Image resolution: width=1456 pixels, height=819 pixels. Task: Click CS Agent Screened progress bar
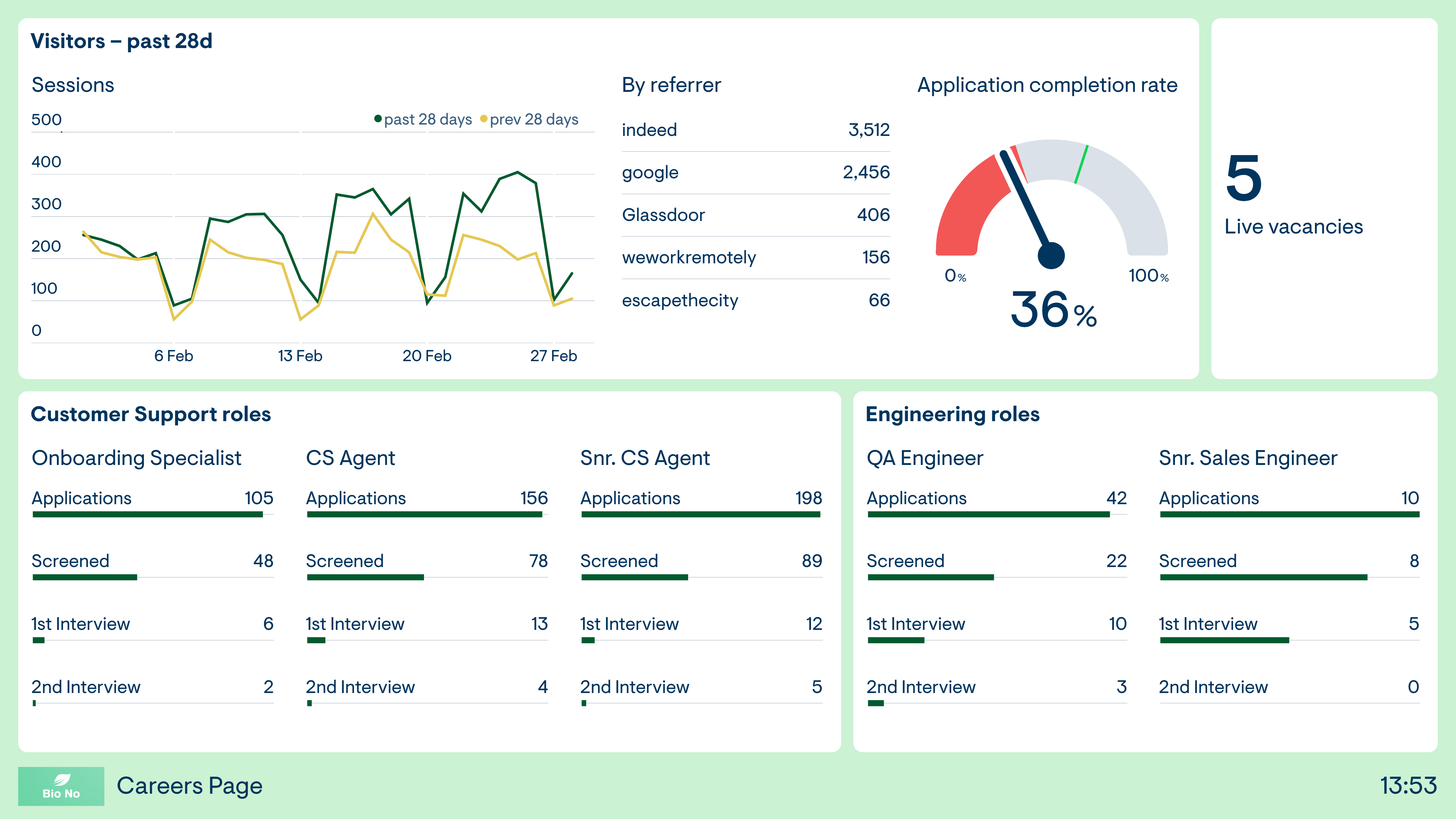[x=427, y=577]
